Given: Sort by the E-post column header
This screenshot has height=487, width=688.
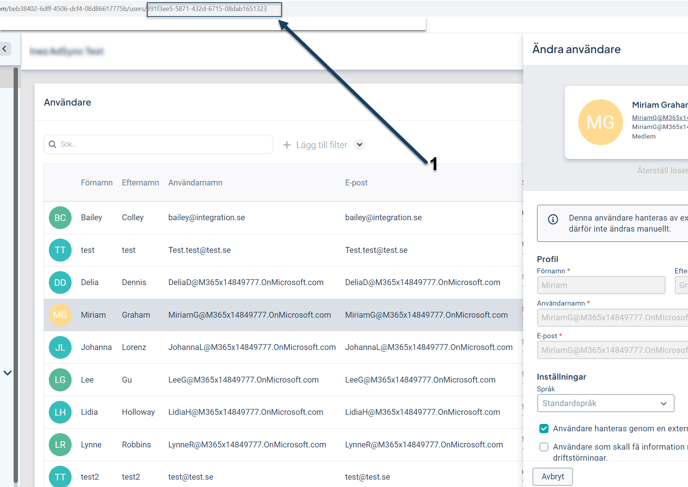Looking at the screenshot, I should (357, 183).
